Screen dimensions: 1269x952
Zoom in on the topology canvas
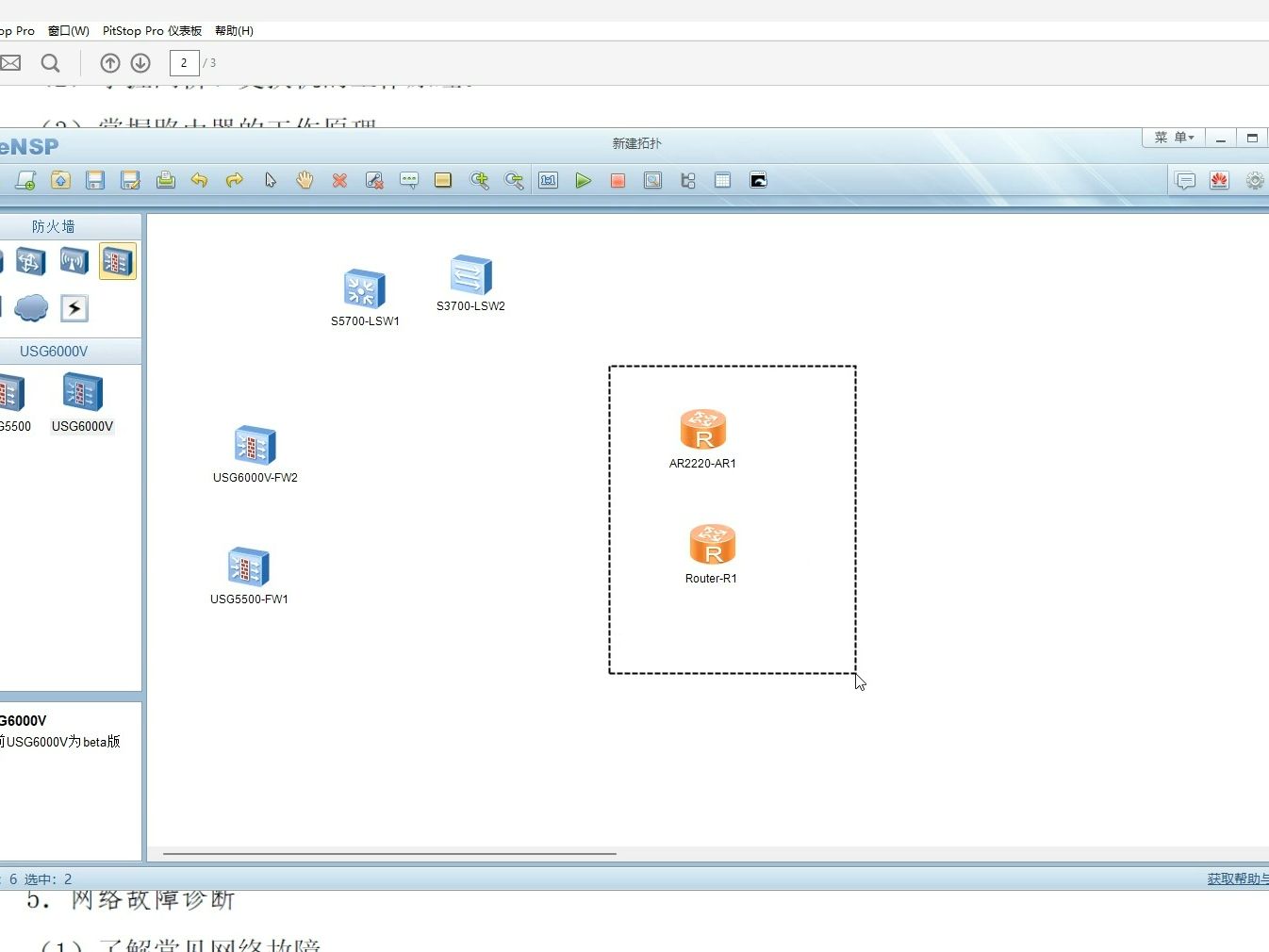[x=479, y=180]
